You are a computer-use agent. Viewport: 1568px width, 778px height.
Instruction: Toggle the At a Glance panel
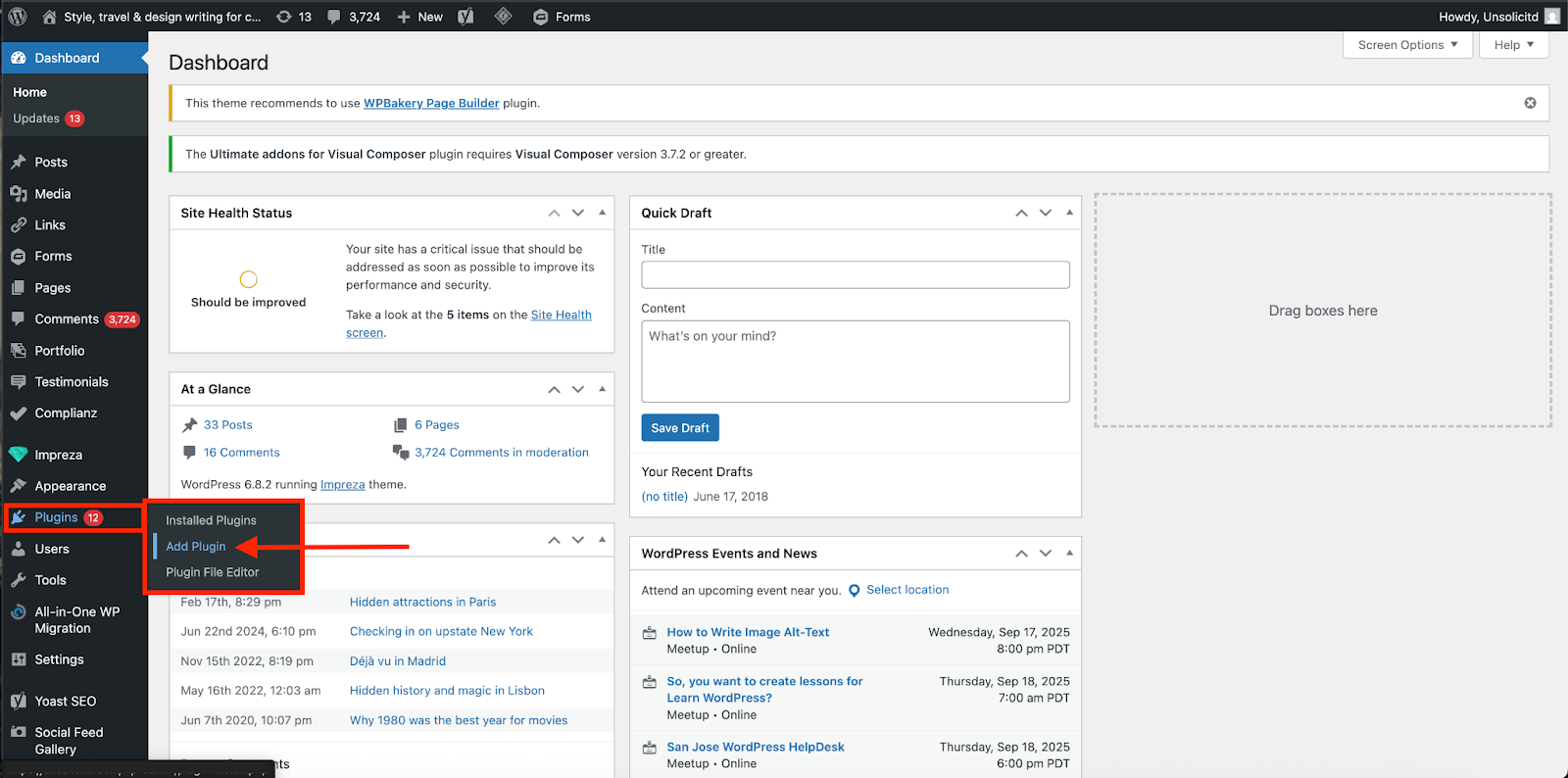pyautogui.click(x=602, y=389)
